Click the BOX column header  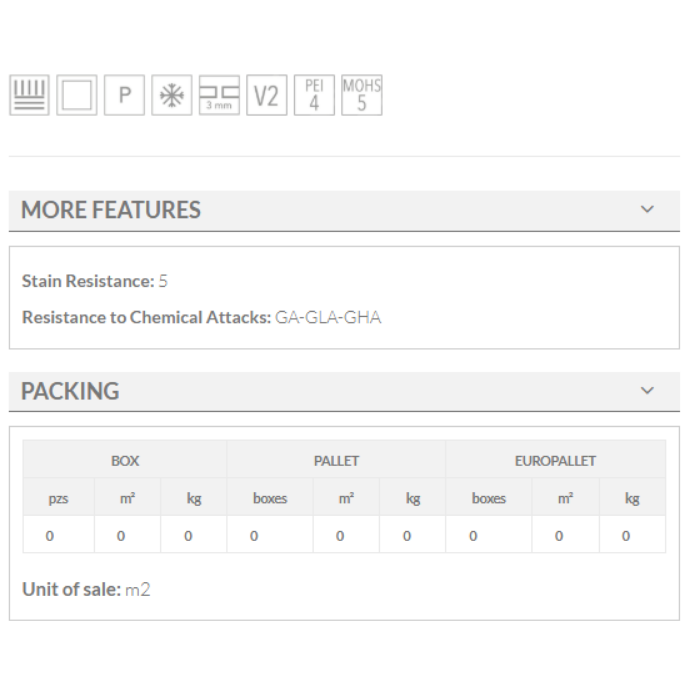tap(125, 461)
